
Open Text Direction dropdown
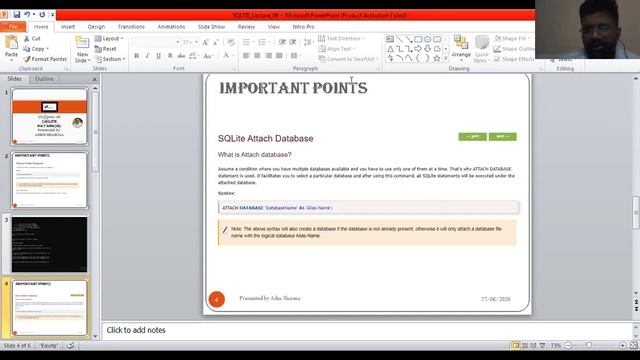click(342, 38)
